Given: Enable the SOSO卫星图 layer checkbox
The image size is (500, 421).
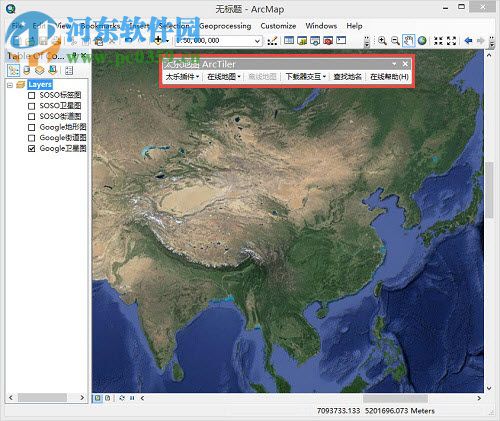Looking at the screenshot, I should (x=32, y=106).
